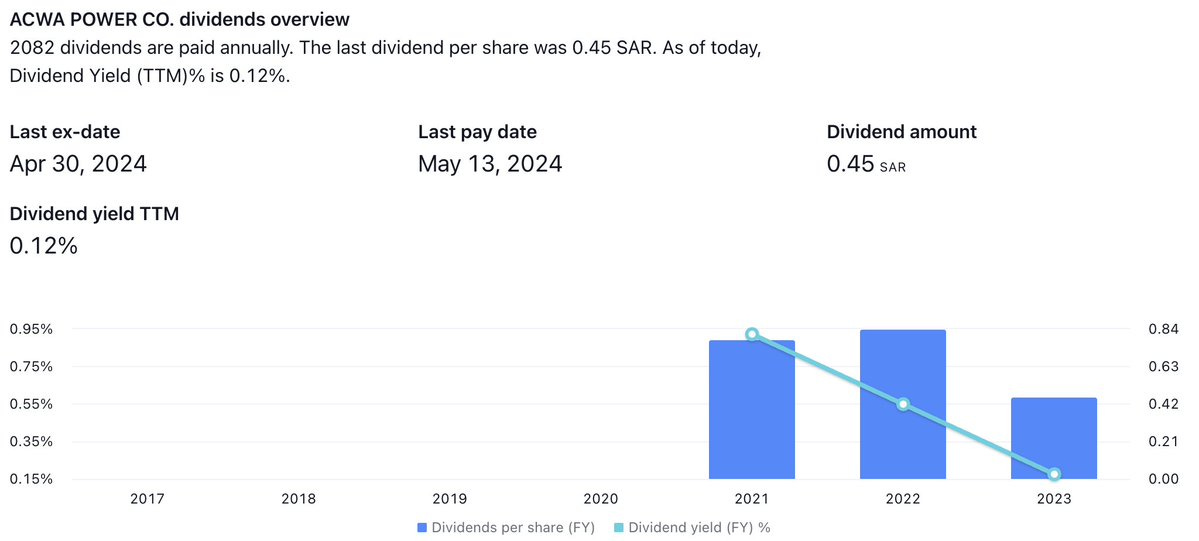Click the 0.63 right axis label
The width and height of the screenshot is (1199, 541).
1164,367
